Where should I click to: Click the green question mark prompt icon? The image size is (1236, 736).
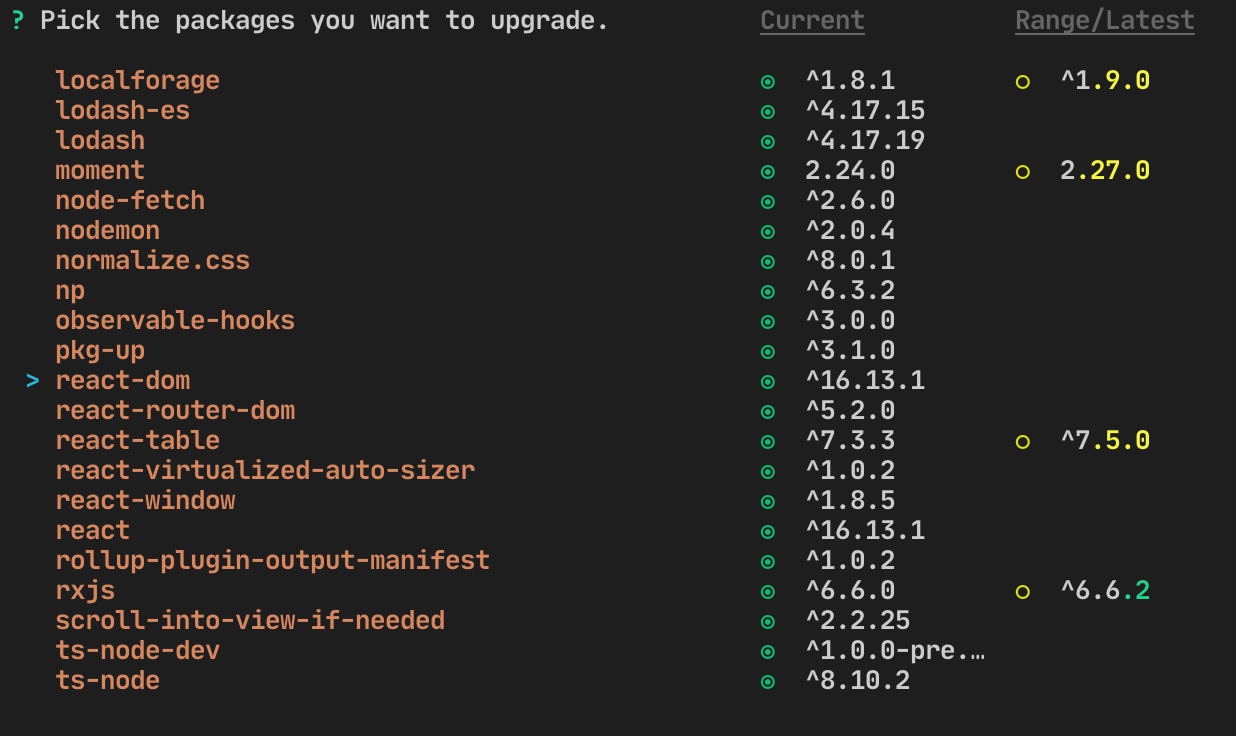[17, 19]
